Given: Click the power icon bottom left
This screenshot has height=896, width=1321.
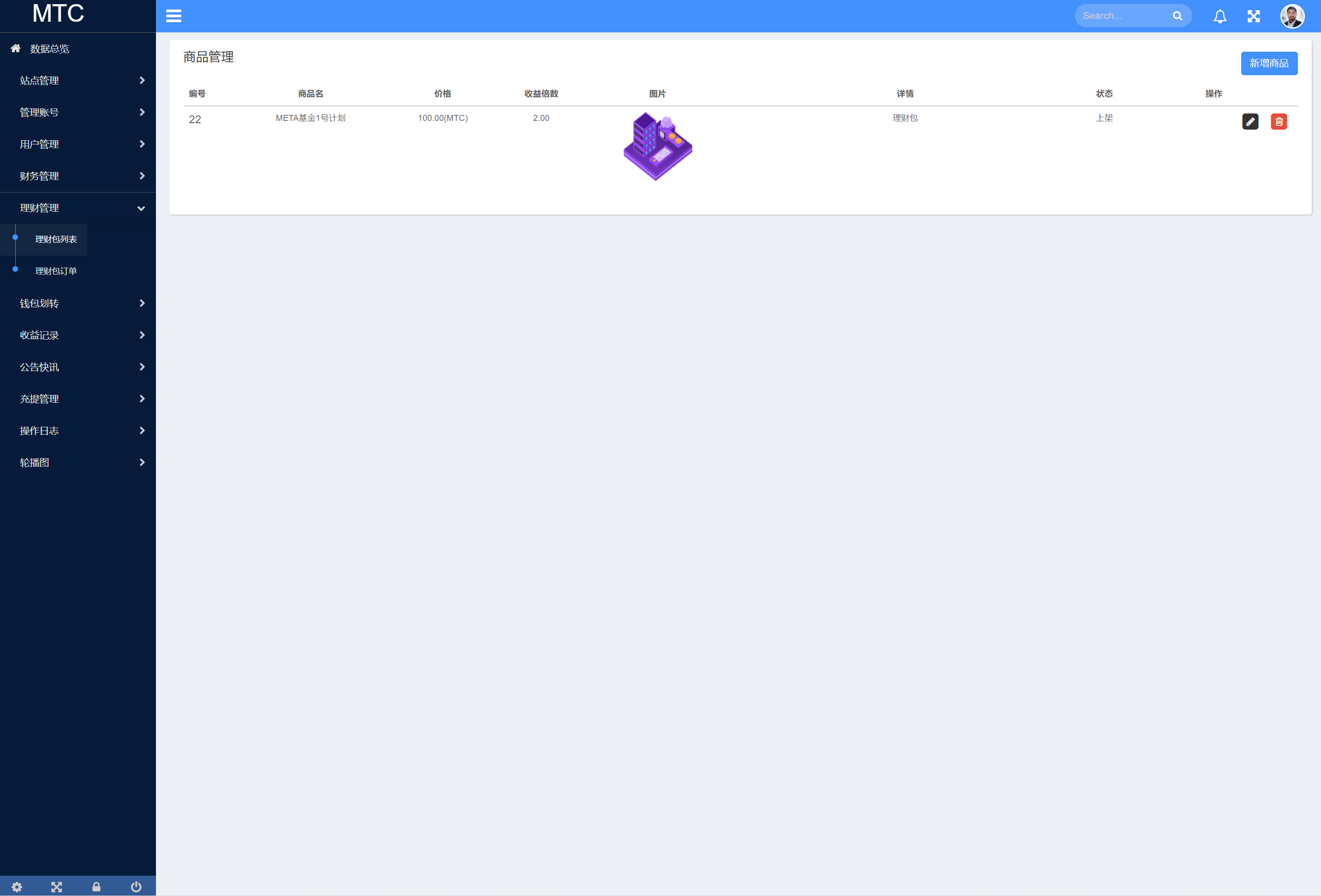Looking at the screenshot, I should (136, 886).
